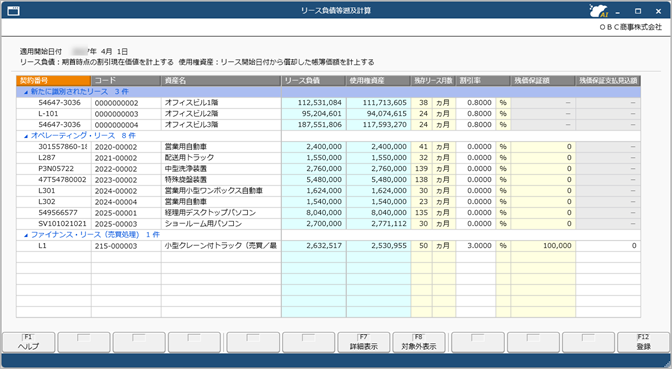Select the 特殊旋盤装置 row name
This screenshot has height=369, width=672.
coord(221,180)
